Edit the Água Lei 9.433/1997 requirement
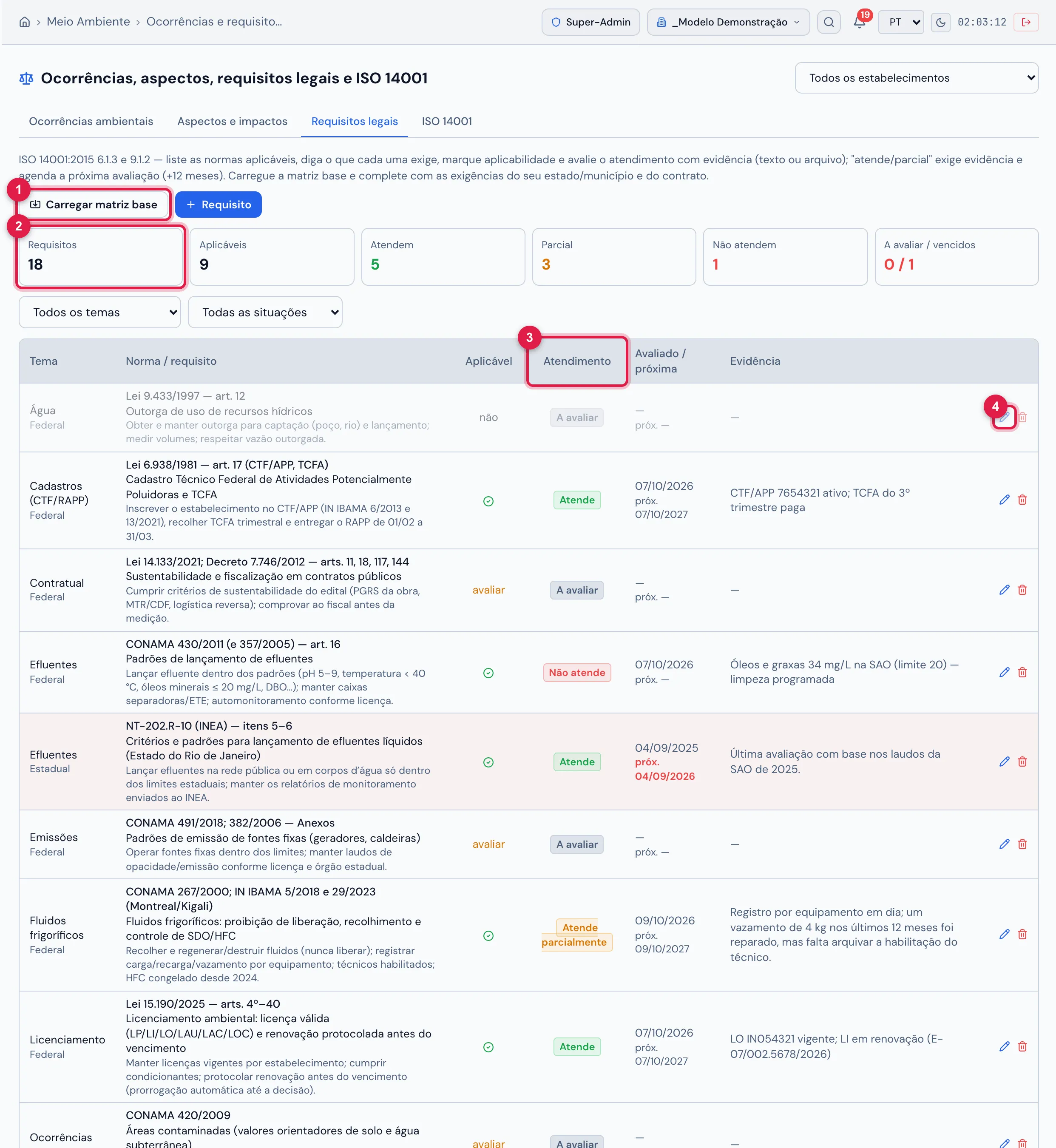Screen dimensions: 1056x1148 click(1004, 417)
